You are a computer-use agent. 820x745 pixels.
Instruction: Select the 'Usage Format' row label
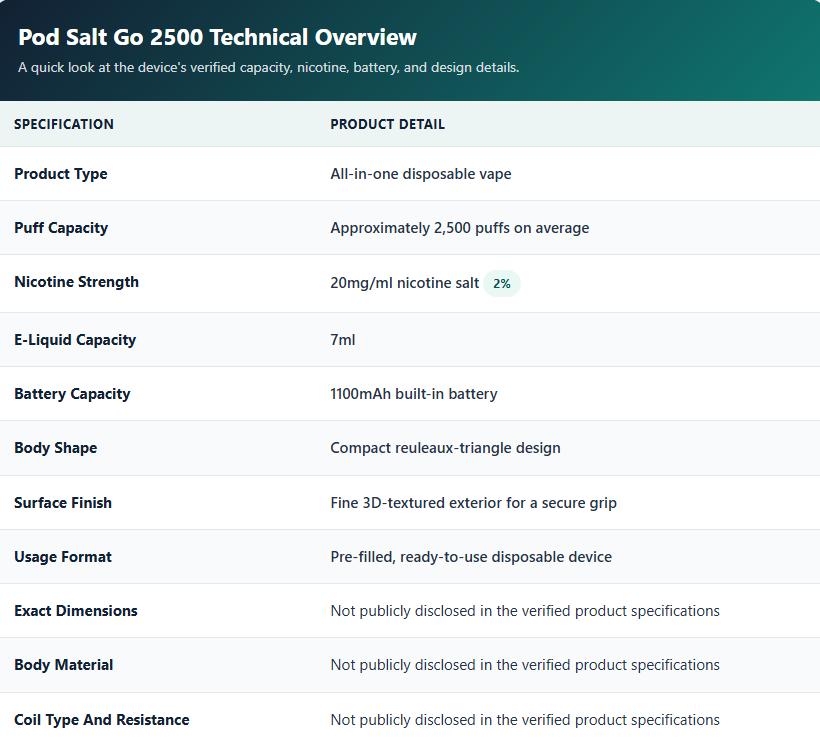(63, 557)
